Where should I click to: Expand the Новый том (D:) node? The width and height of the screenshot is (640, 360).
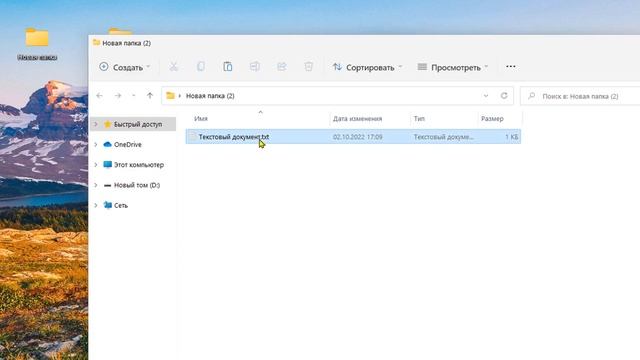coord(96,185)
